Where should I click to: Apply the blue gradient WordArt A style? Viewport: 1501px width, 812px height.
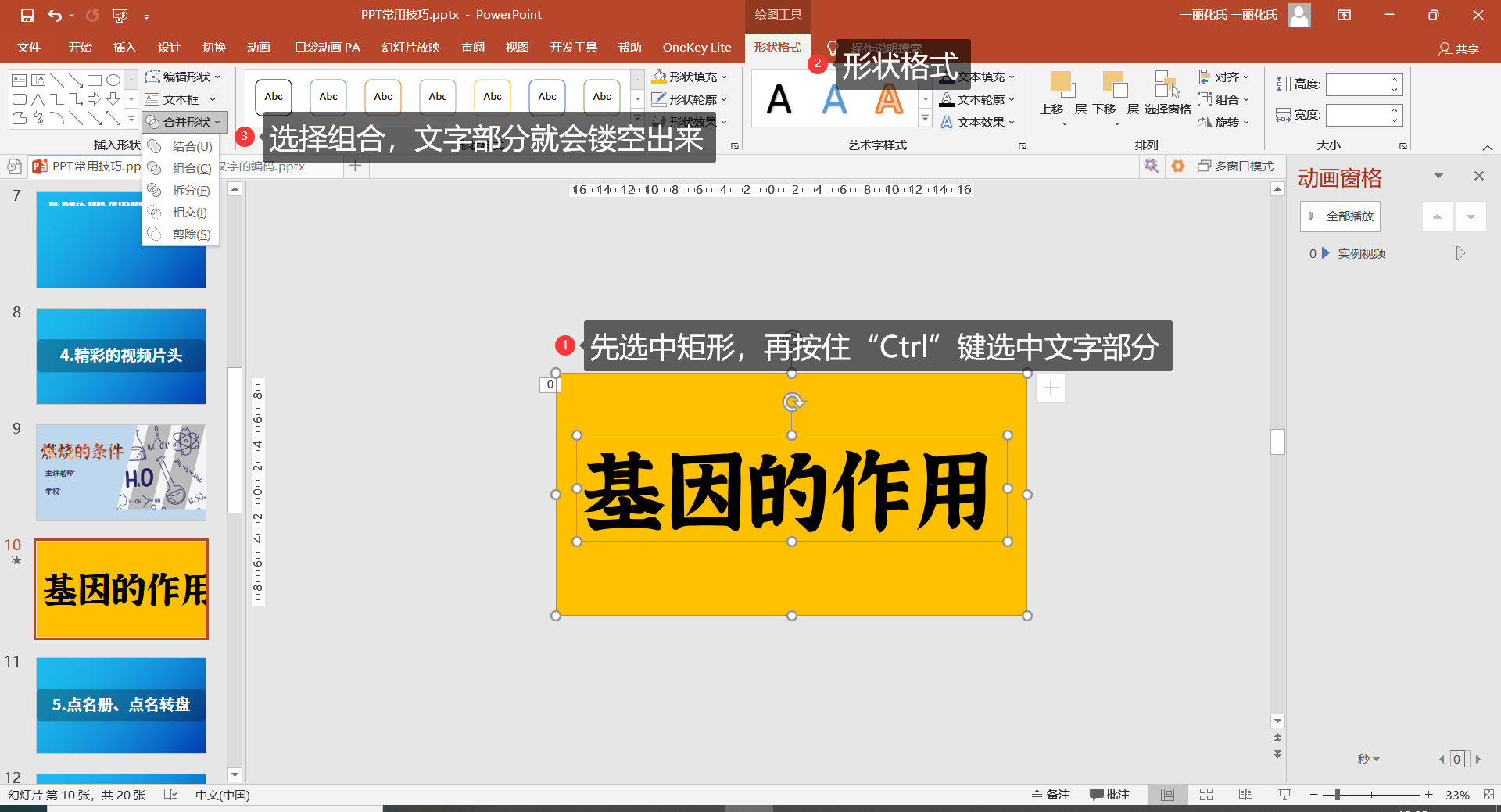(834, 99)
